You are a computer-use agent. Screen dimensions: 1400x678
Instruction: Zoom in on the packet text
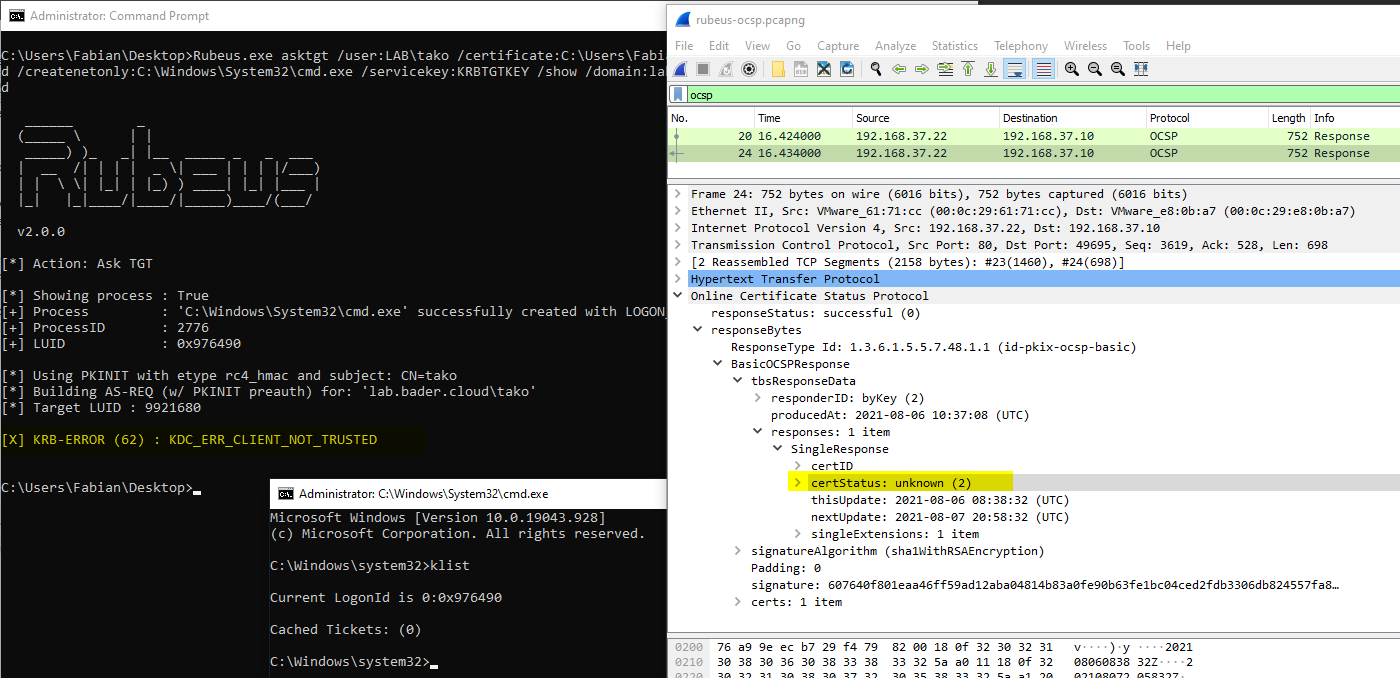pyautogui.click(x=1072, y=68)
